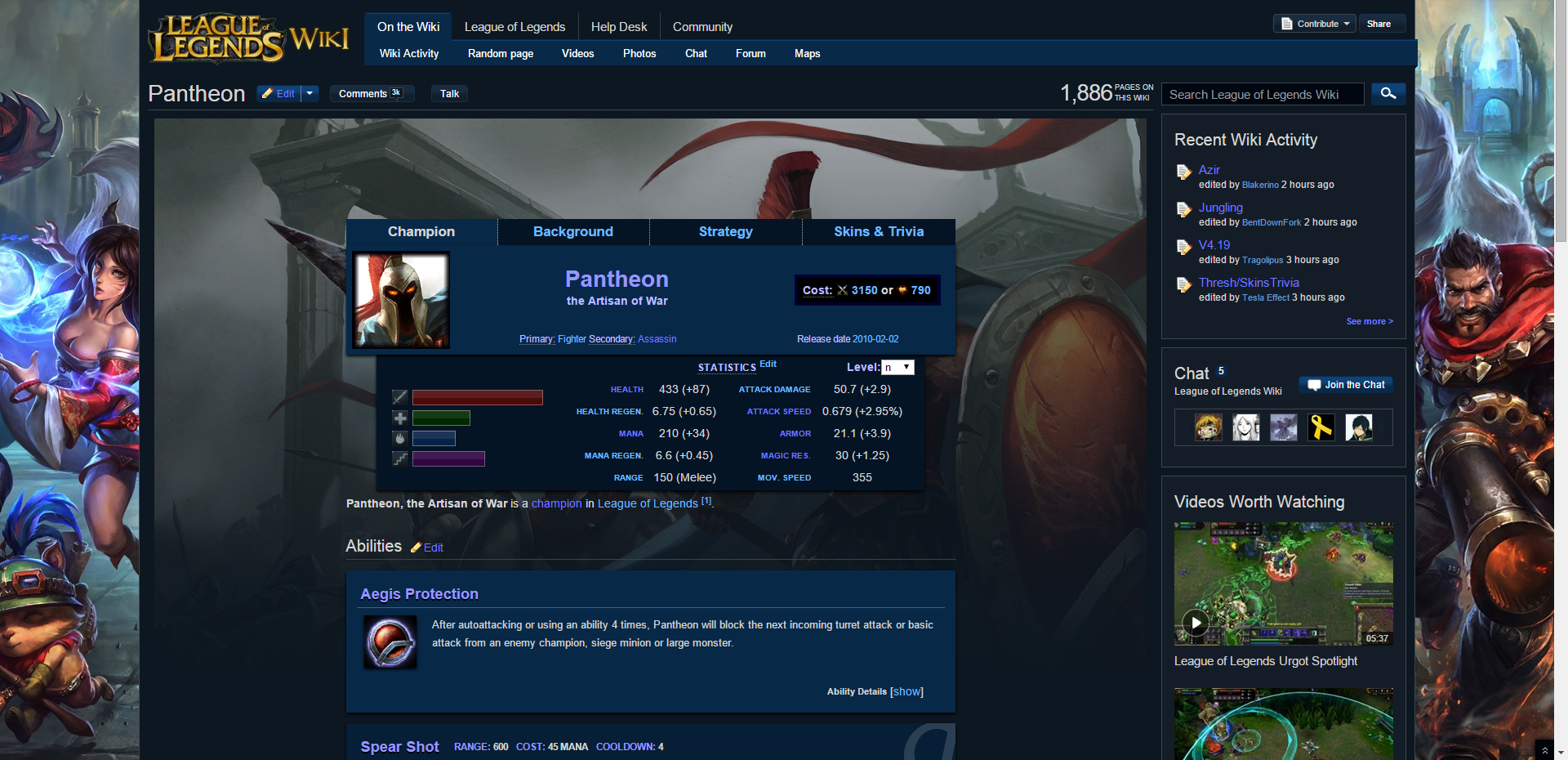Click the League of Legends Wiki logo
Viewport: 1568px width, 760px height.
tap(248, 38)
